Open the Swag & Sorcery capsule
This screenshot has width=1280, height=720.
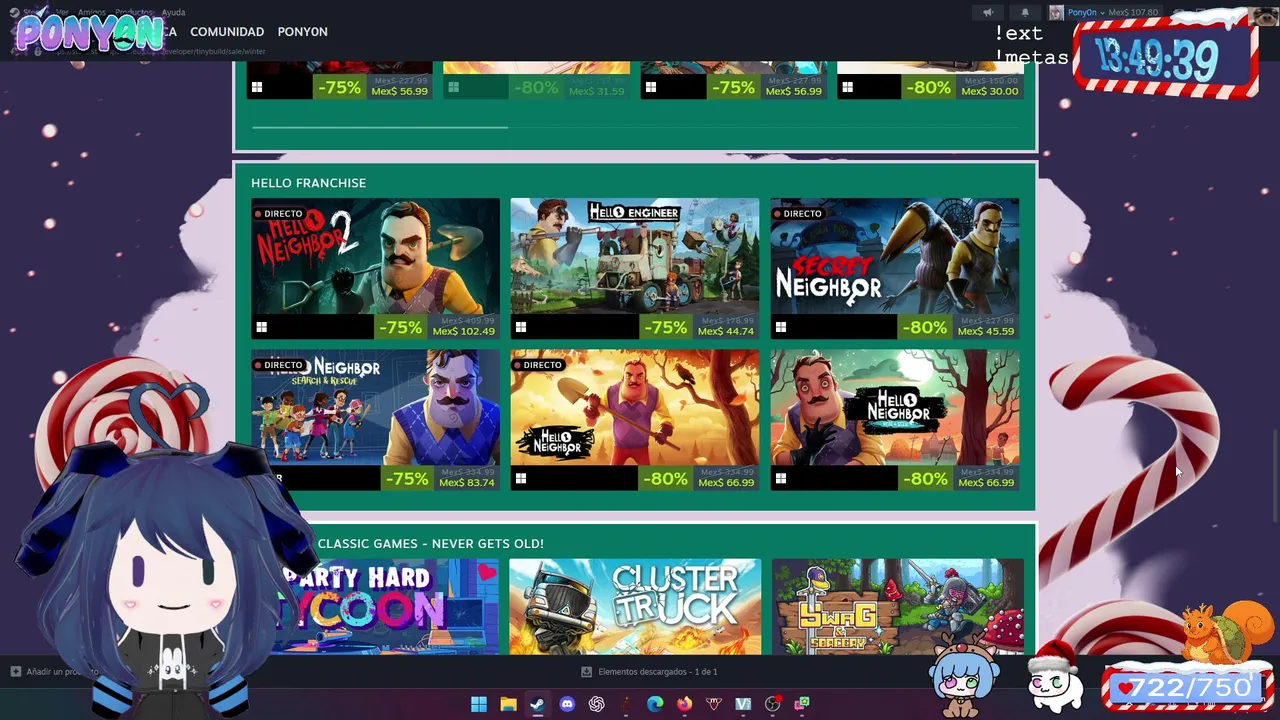click(x=898, y=606)
